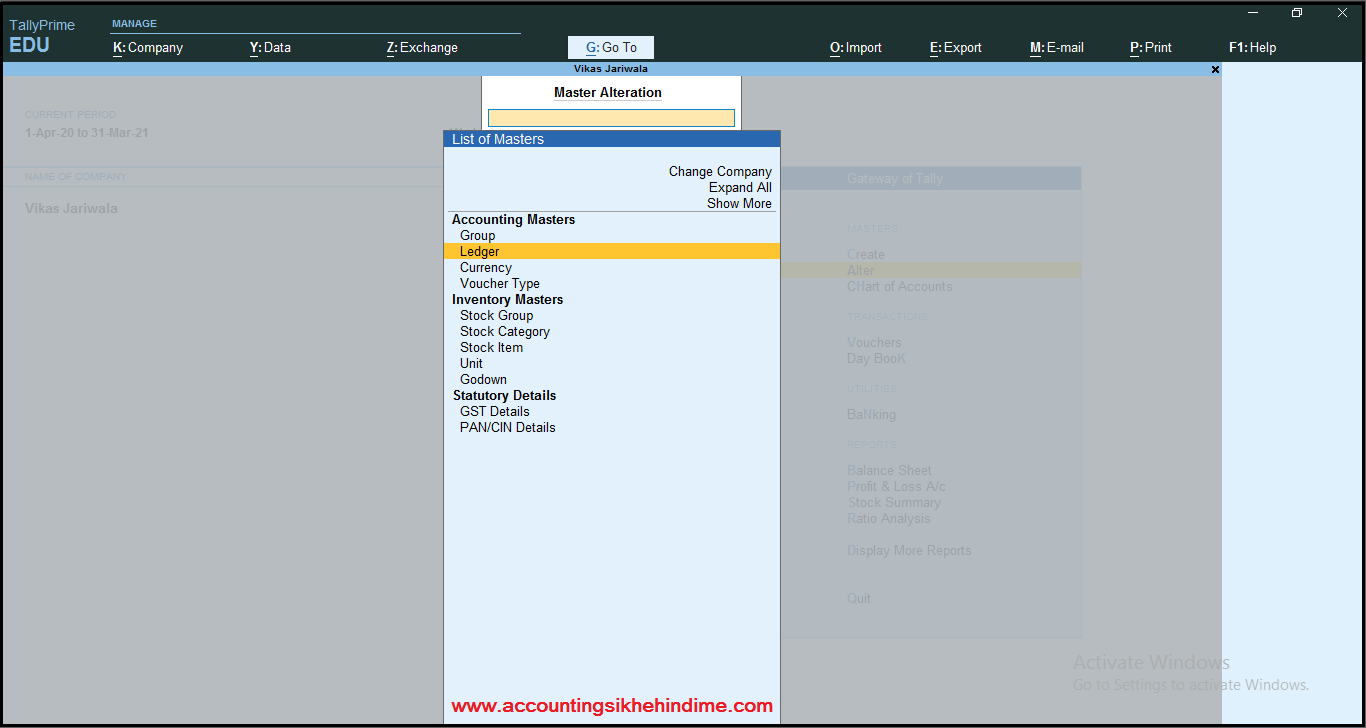Click the Master Alteration search field
1366x728 pixels.
tap(611, 118)
